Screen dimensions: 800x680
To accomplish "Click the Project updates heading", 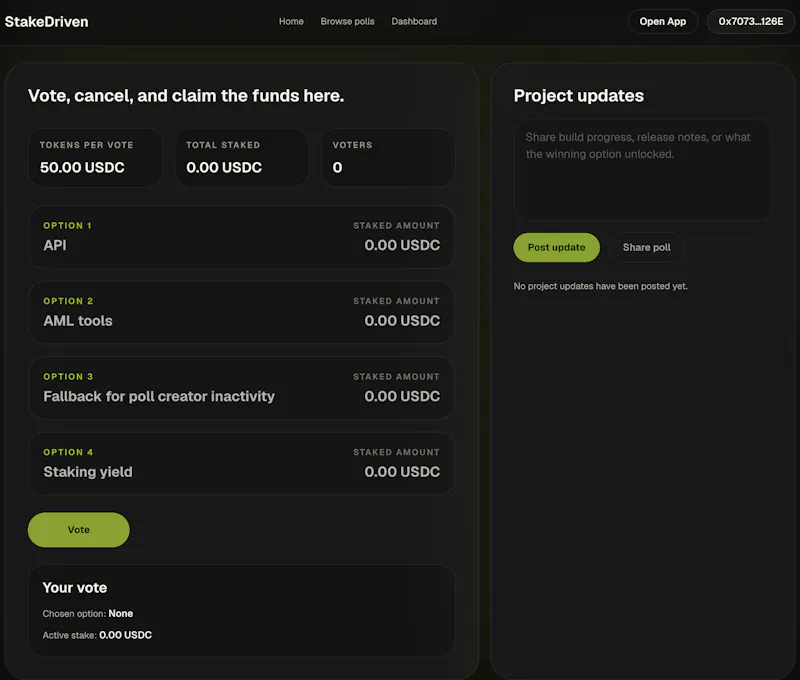I will point(579,96).
